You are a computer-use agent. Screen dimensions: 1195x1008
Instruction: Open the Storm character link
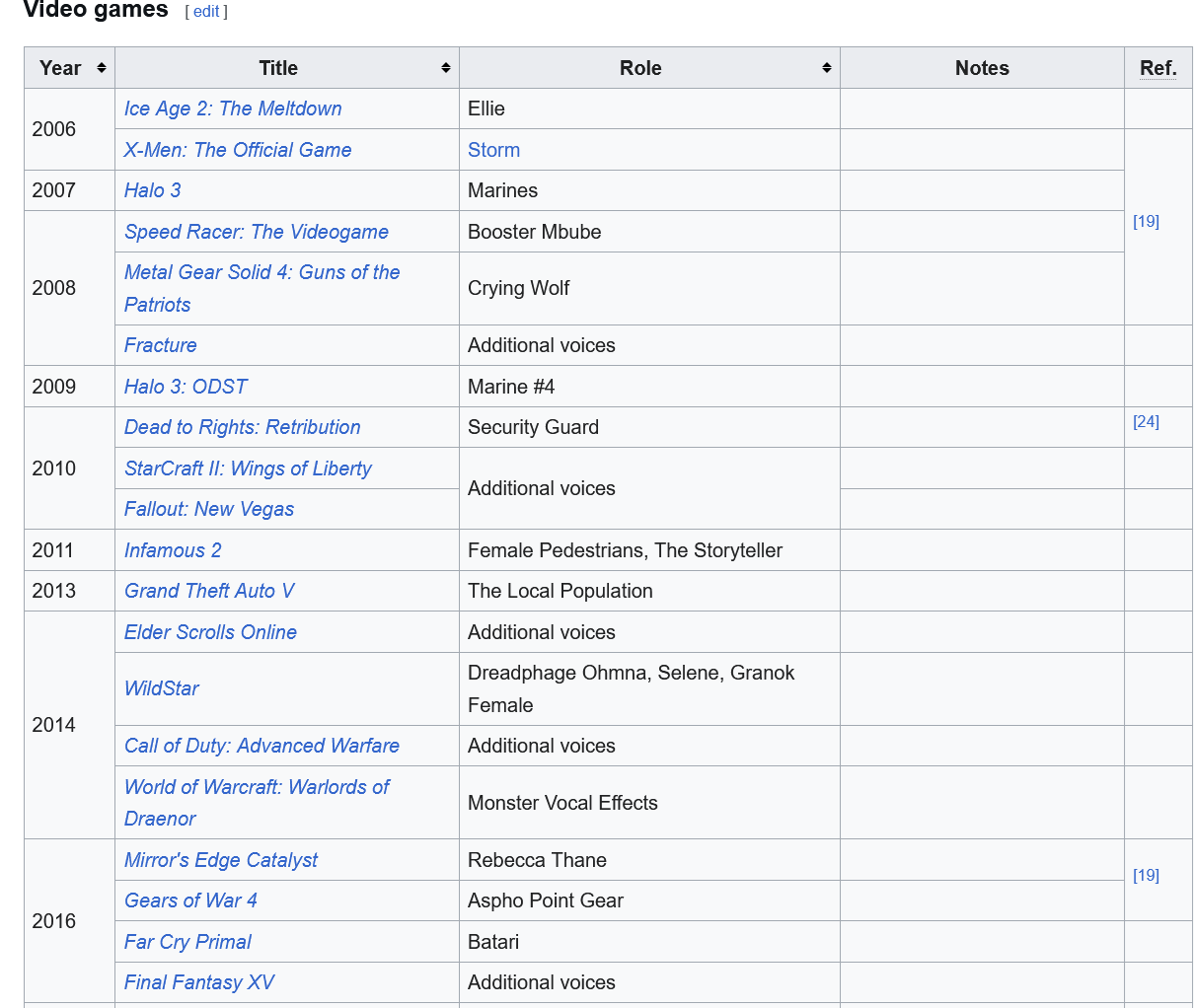493,150
